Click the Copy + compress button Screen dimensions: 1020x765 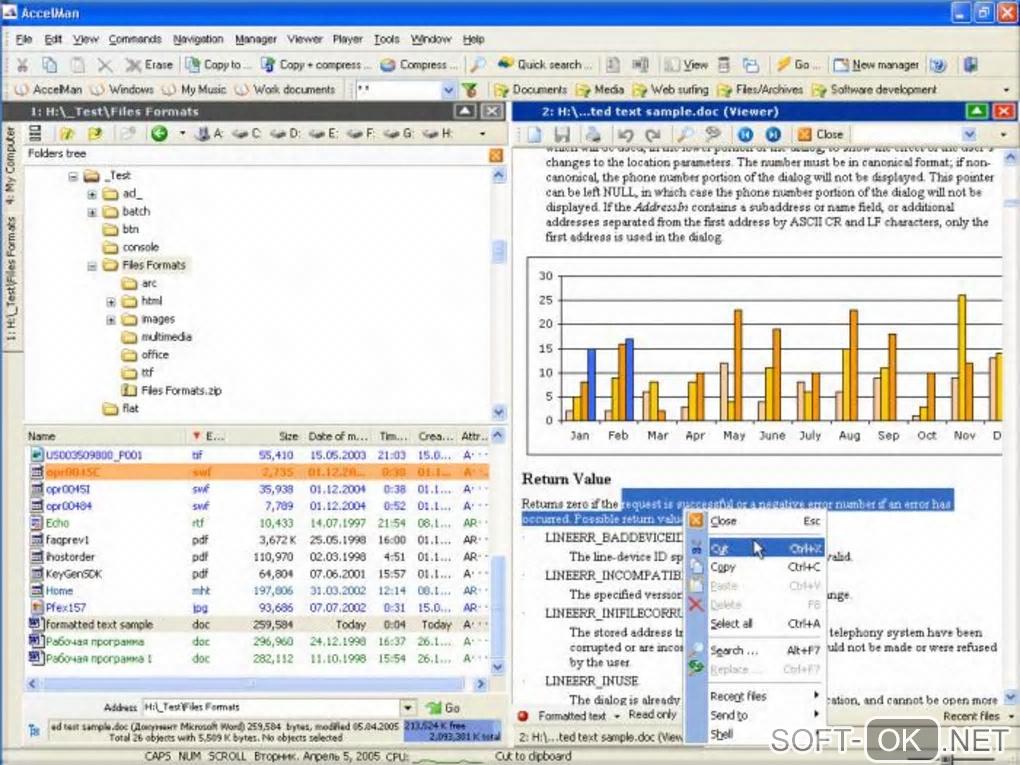[316, 64]
